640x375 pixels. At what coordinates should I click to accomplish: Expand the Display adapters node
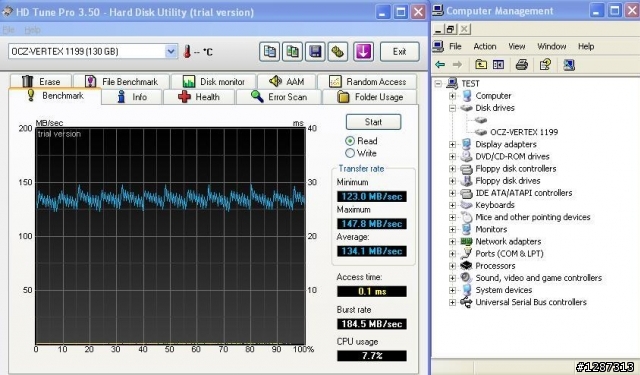(x=452, y=144)
